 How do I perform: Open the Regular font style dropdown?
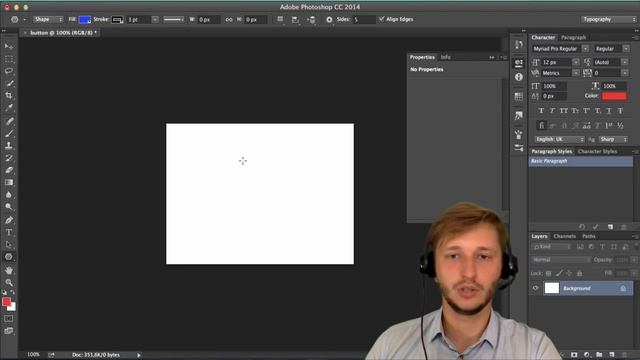coord(626,49)
